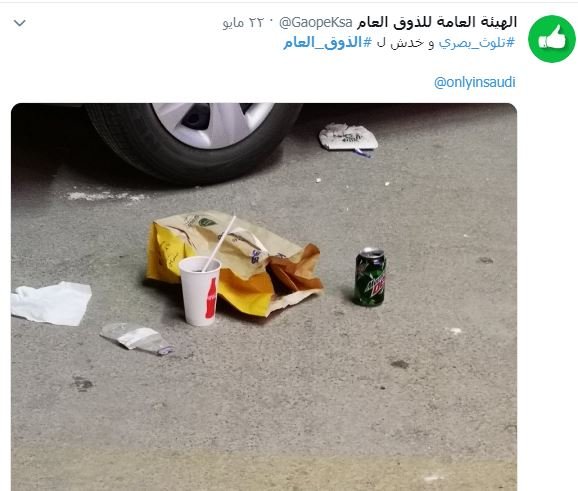Open the tweet date ٢٢ مايو
Screen dimensions: 578x491
click(x=243, y=23)
